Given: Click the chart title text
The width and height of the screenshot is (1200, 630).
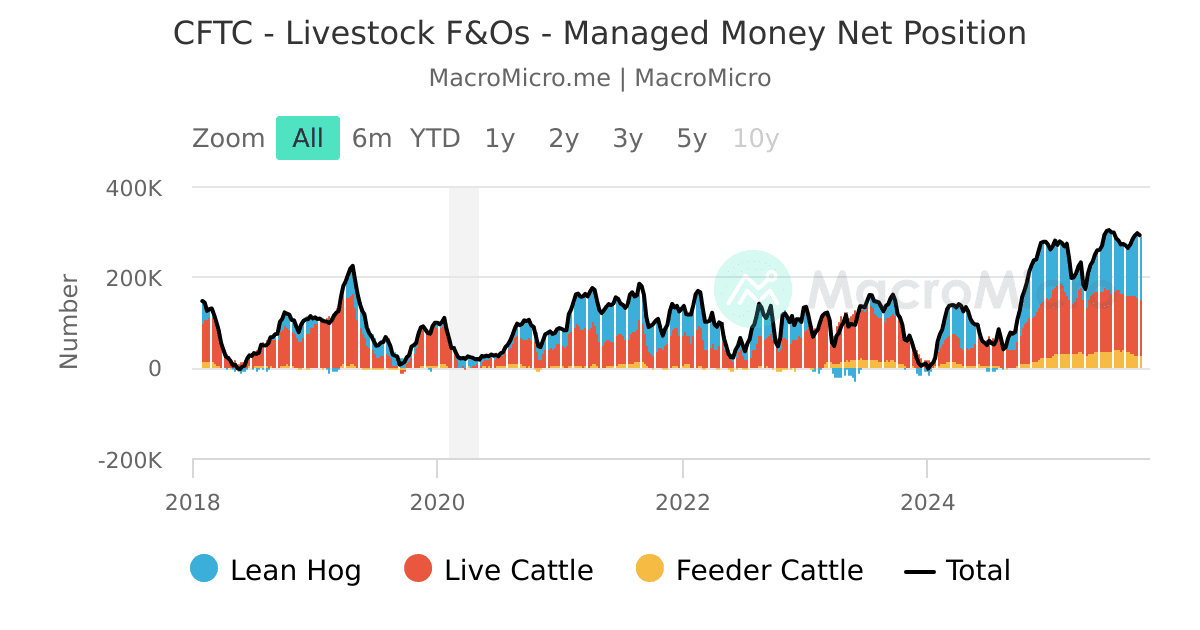Looking at the screenshot, I should tap(600, 33).
